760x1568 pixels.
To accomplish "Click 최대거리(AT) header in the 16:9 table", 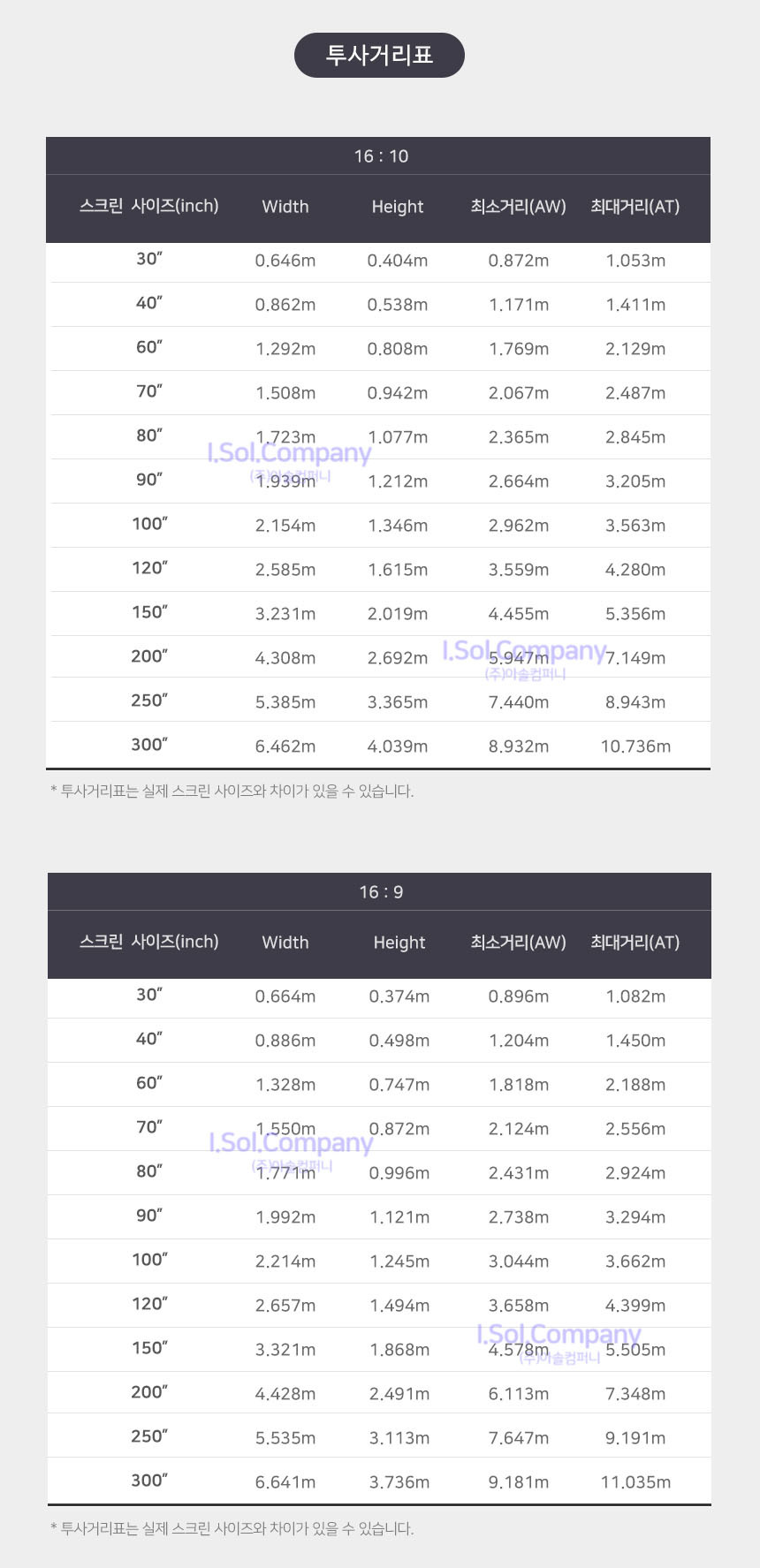I will 635,943.
